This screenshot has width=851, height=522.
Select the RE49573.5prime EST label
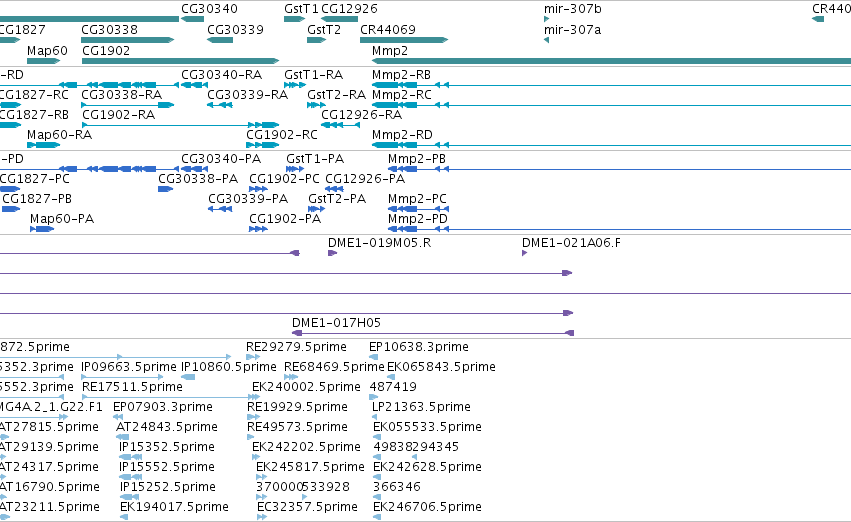point(297,428)
